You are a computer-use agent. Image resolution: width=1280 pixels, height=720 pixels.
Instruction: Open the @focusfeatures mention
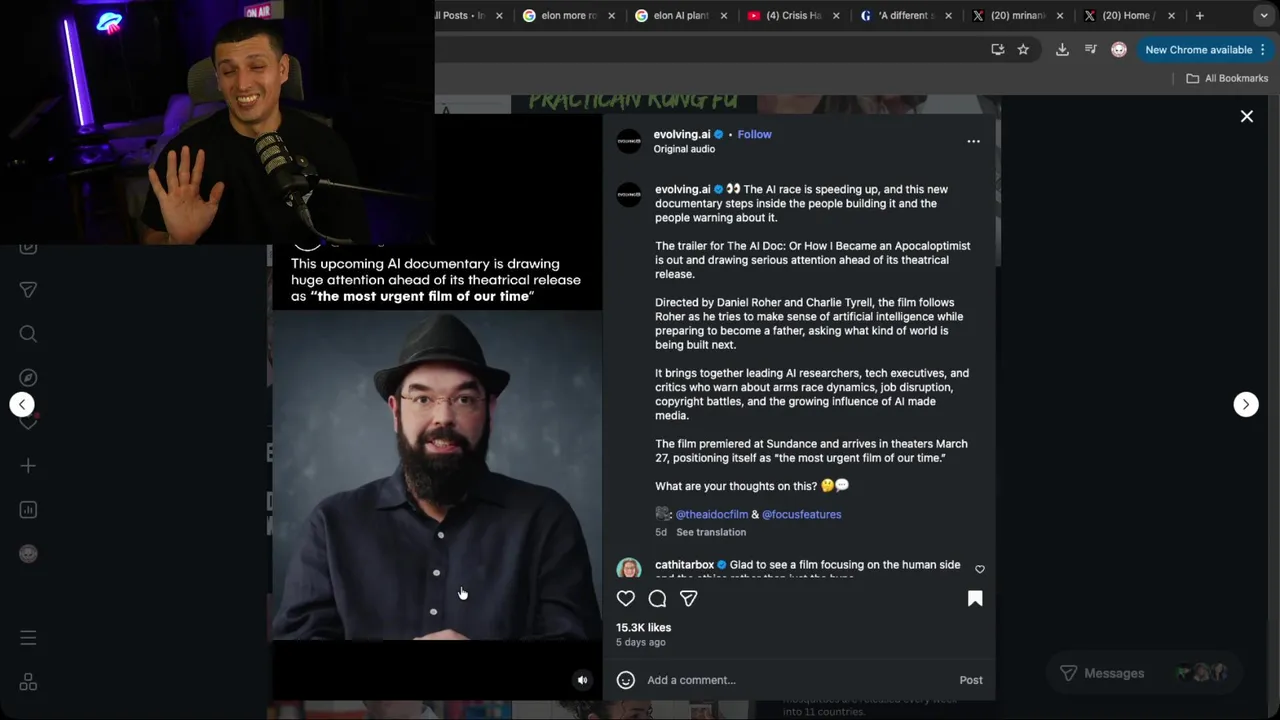[x=802, y=514]
